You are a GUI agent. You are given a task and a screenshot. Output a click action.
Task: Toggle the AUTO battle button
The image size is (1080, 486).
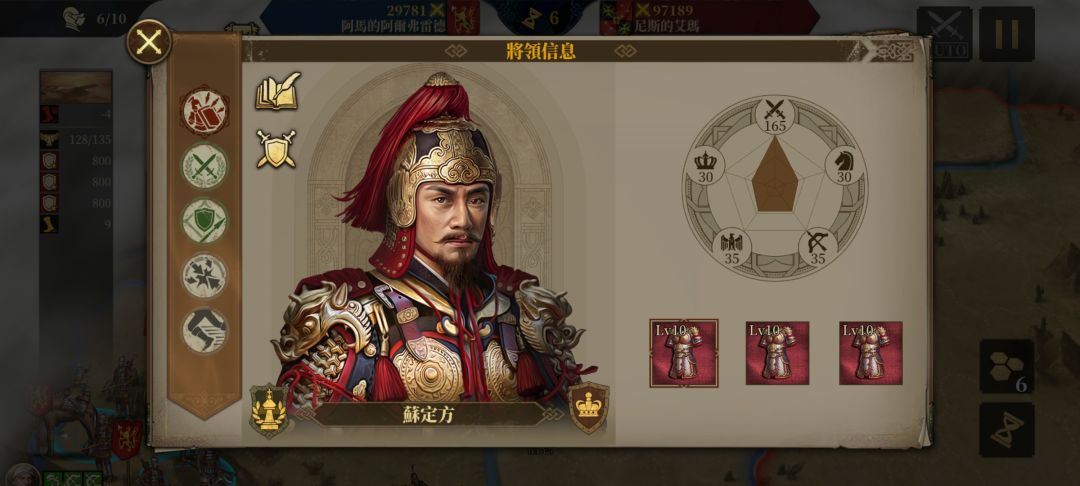click(x=944, y=34)
